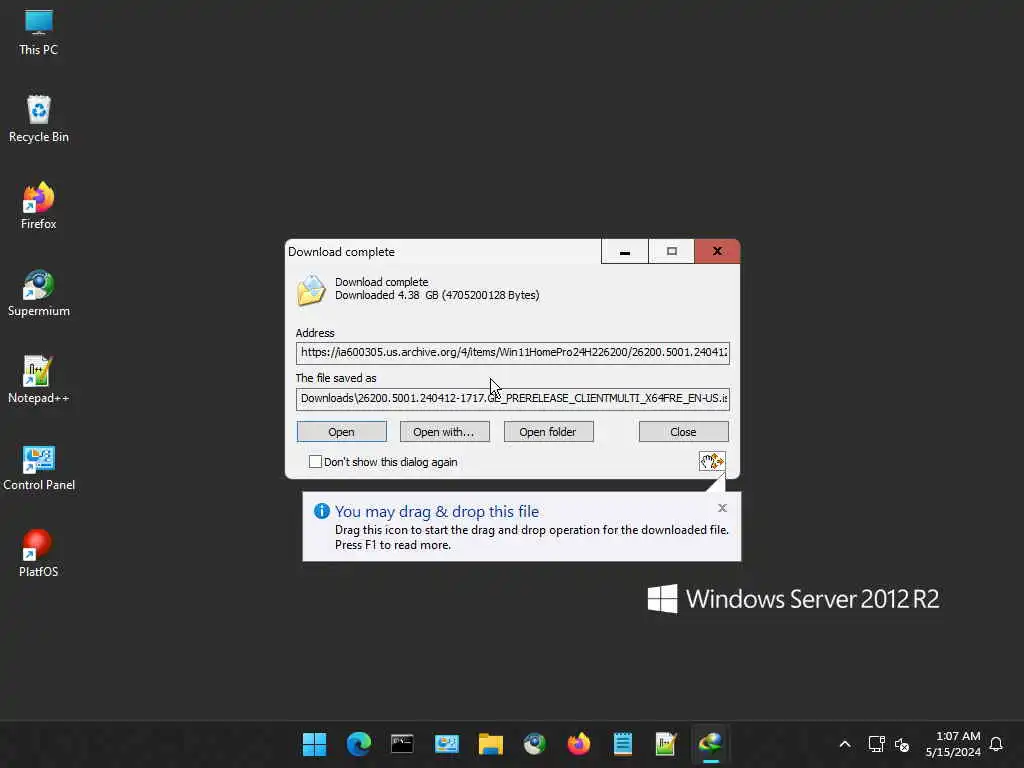Select the Control Panel desktop shortcut

pos(39,468)
